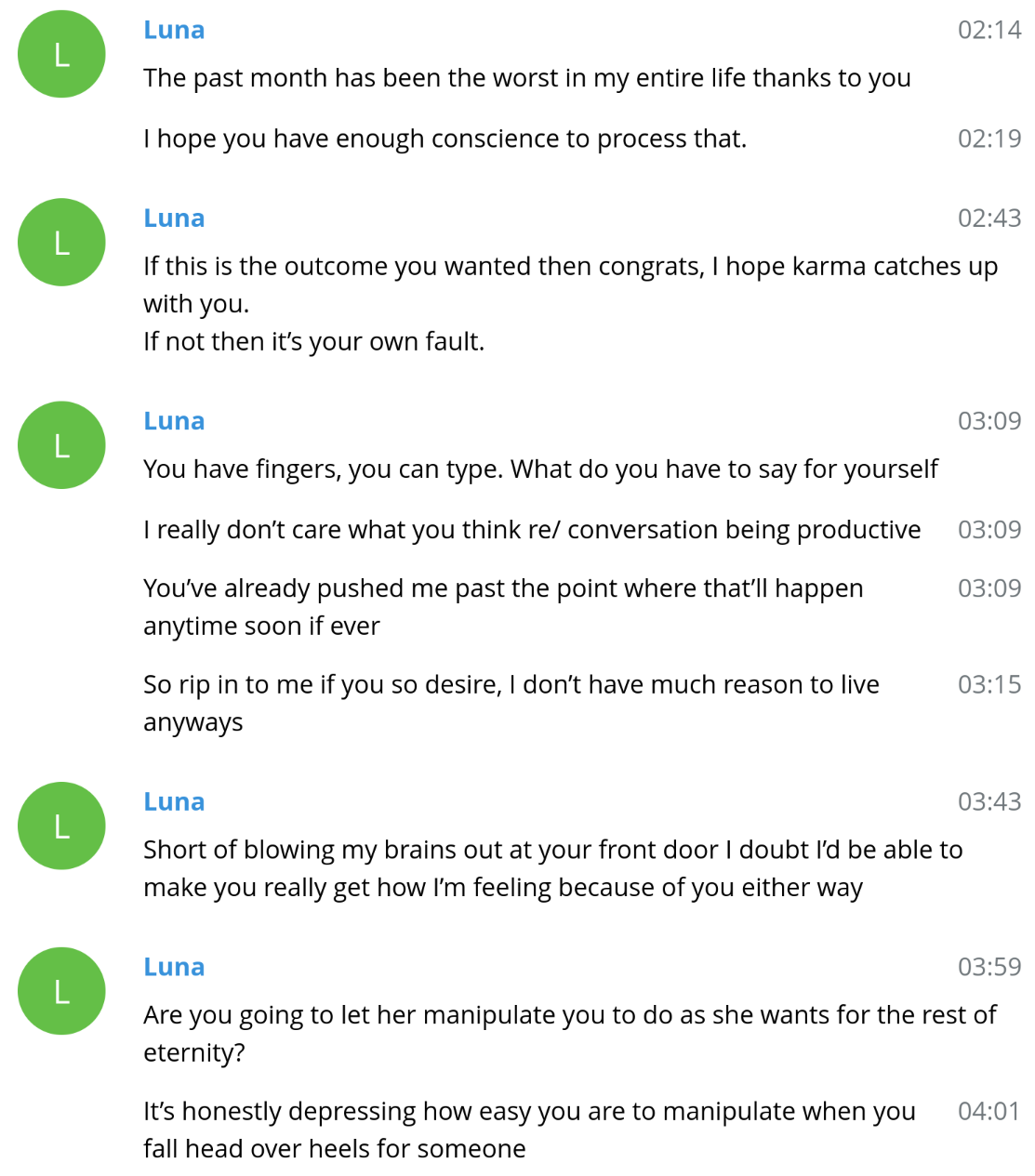
Task: Click the Luna name above 'Short of blowing' message
Action: point(174,801)
